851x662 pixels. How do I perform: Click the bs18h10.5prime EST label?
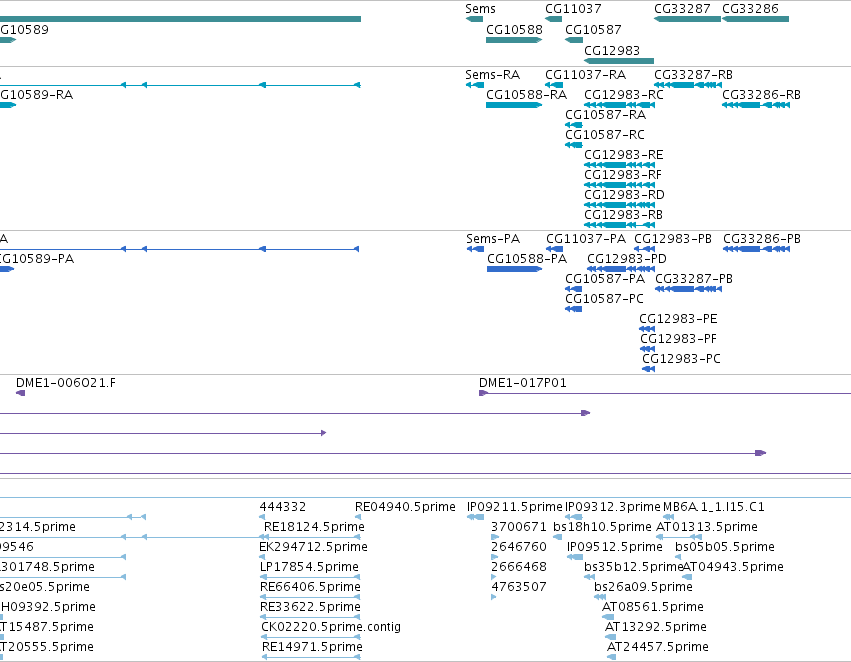tap(602, 527)
